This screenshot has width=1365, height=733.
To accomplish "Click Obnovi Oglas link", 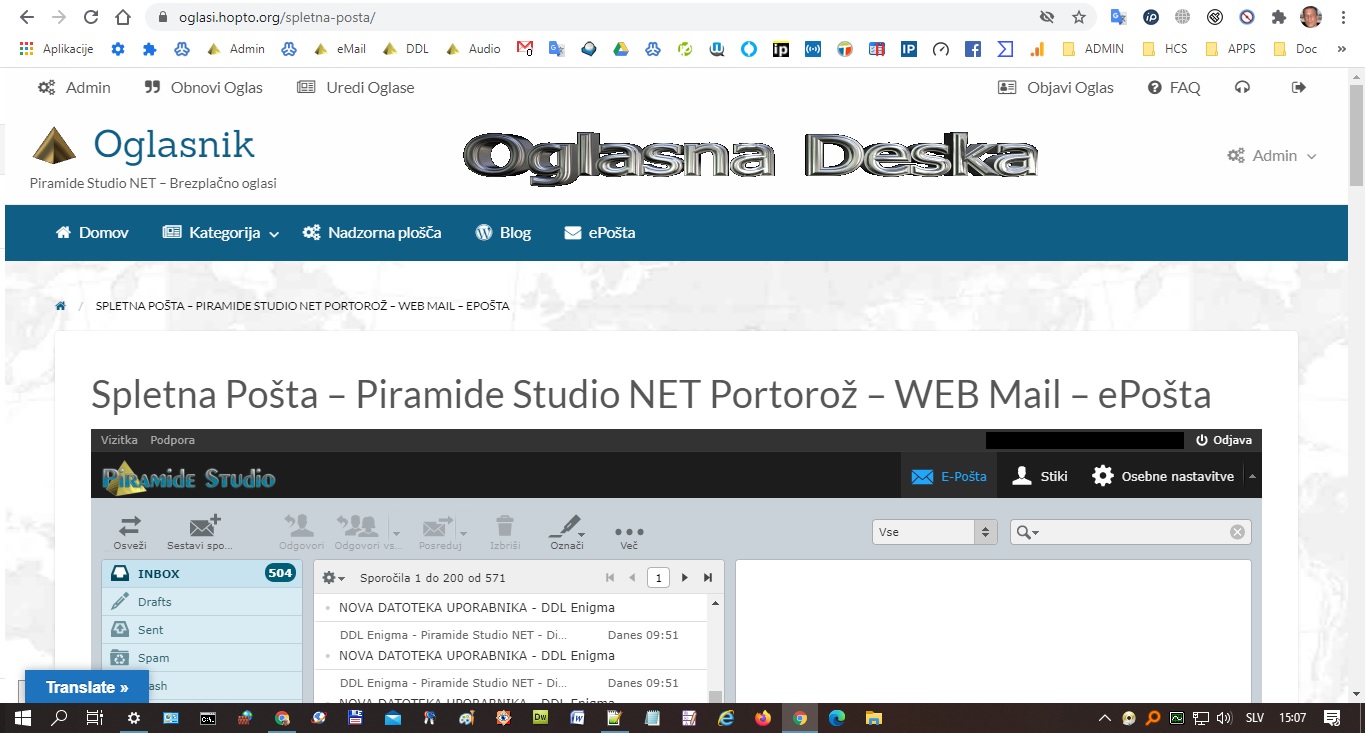I will [204, 87].
